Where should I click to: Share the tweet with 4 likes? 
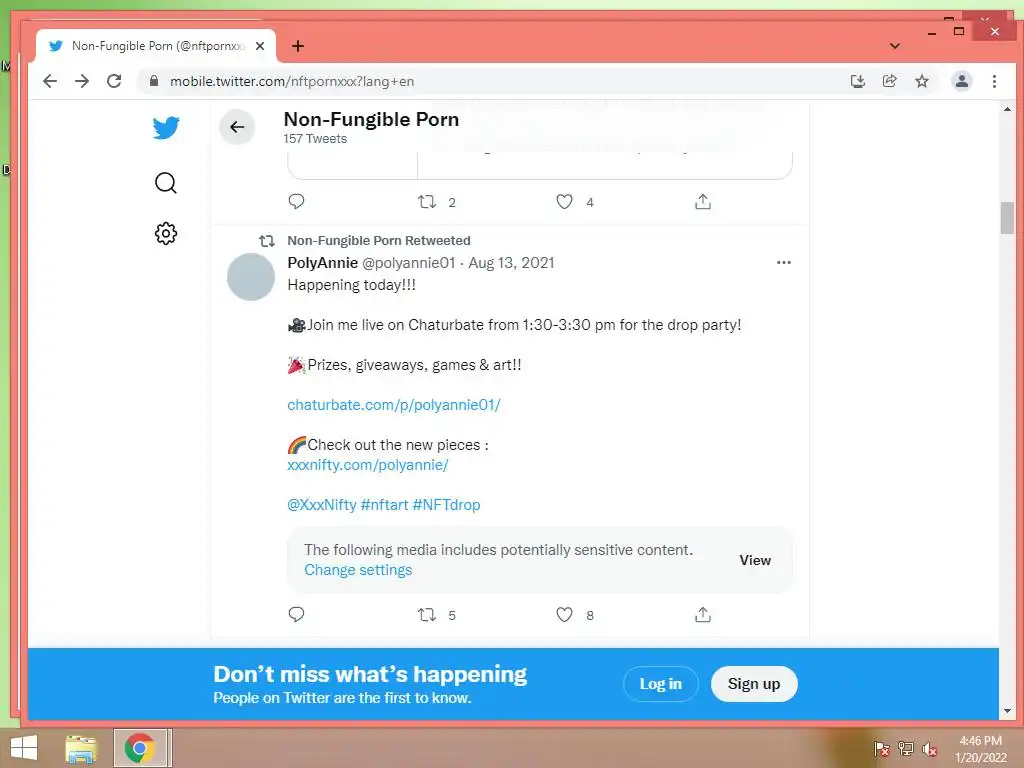pyautogui.click(x=703, y=202)
